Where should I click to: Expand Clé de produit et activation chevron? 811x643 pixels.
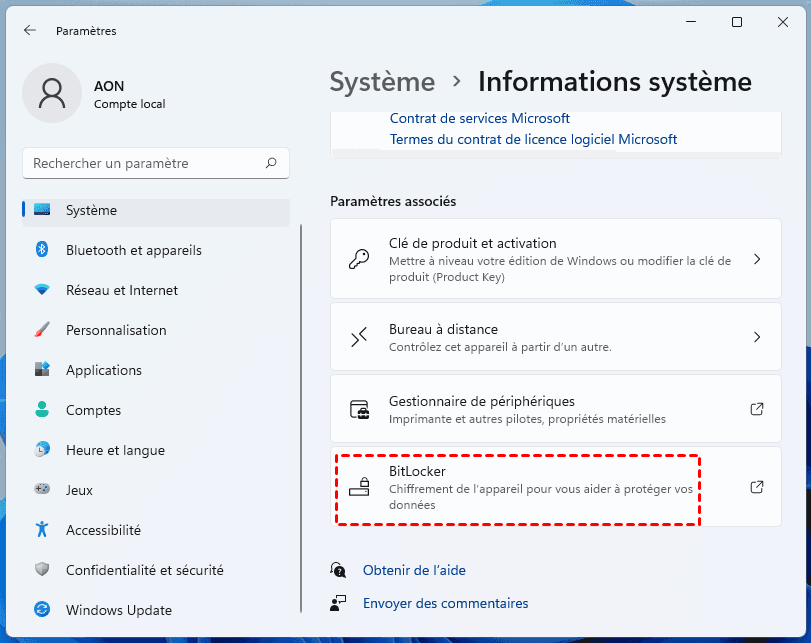click(x=757, y=259)
